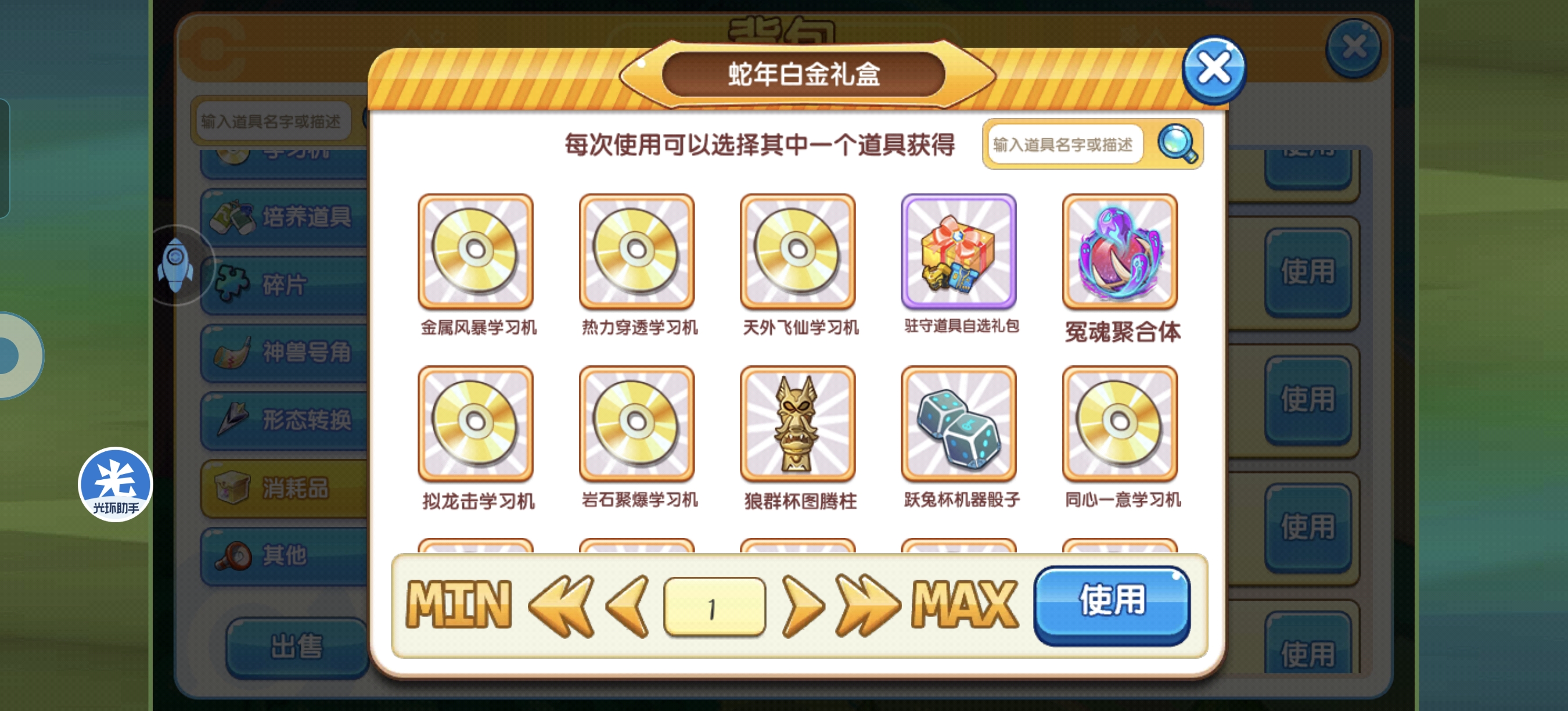The width and height of the screenshot is (1568, 711).
Task: Select the 金属风暴学习机 disc item
Action: [476, 252]
